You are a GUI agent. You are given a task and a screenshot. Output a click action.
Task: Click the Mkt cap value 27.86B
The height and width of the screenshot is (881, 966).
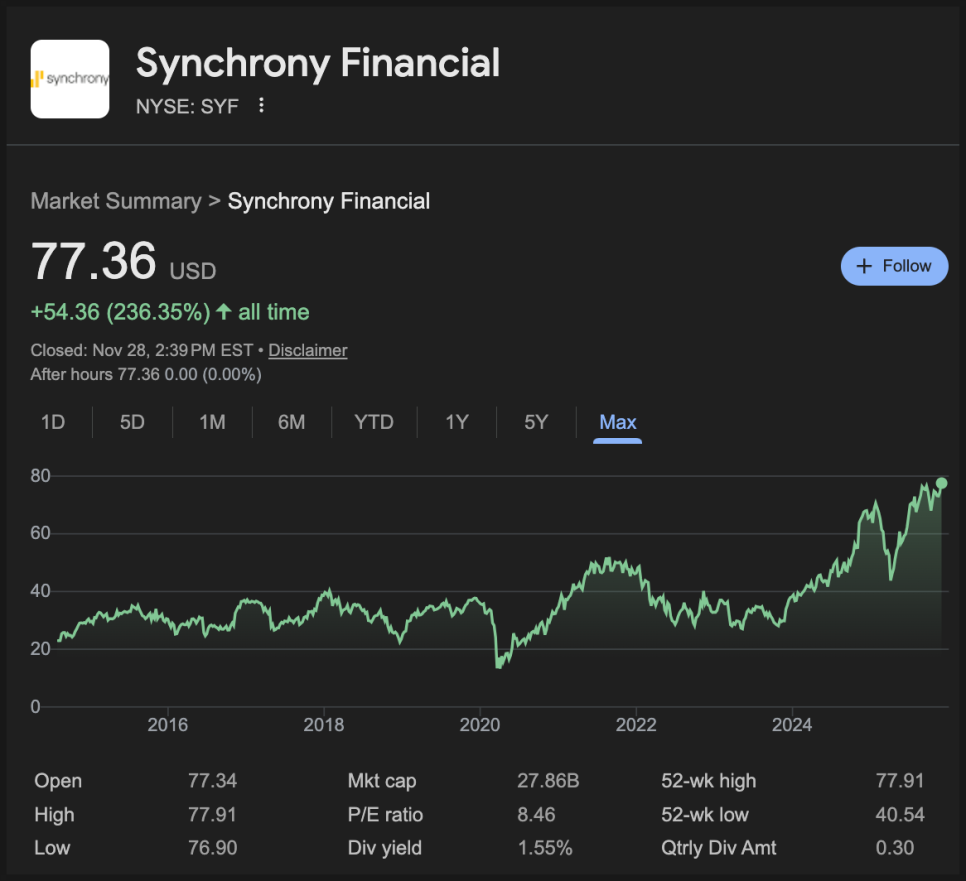[x=544, y=781]
